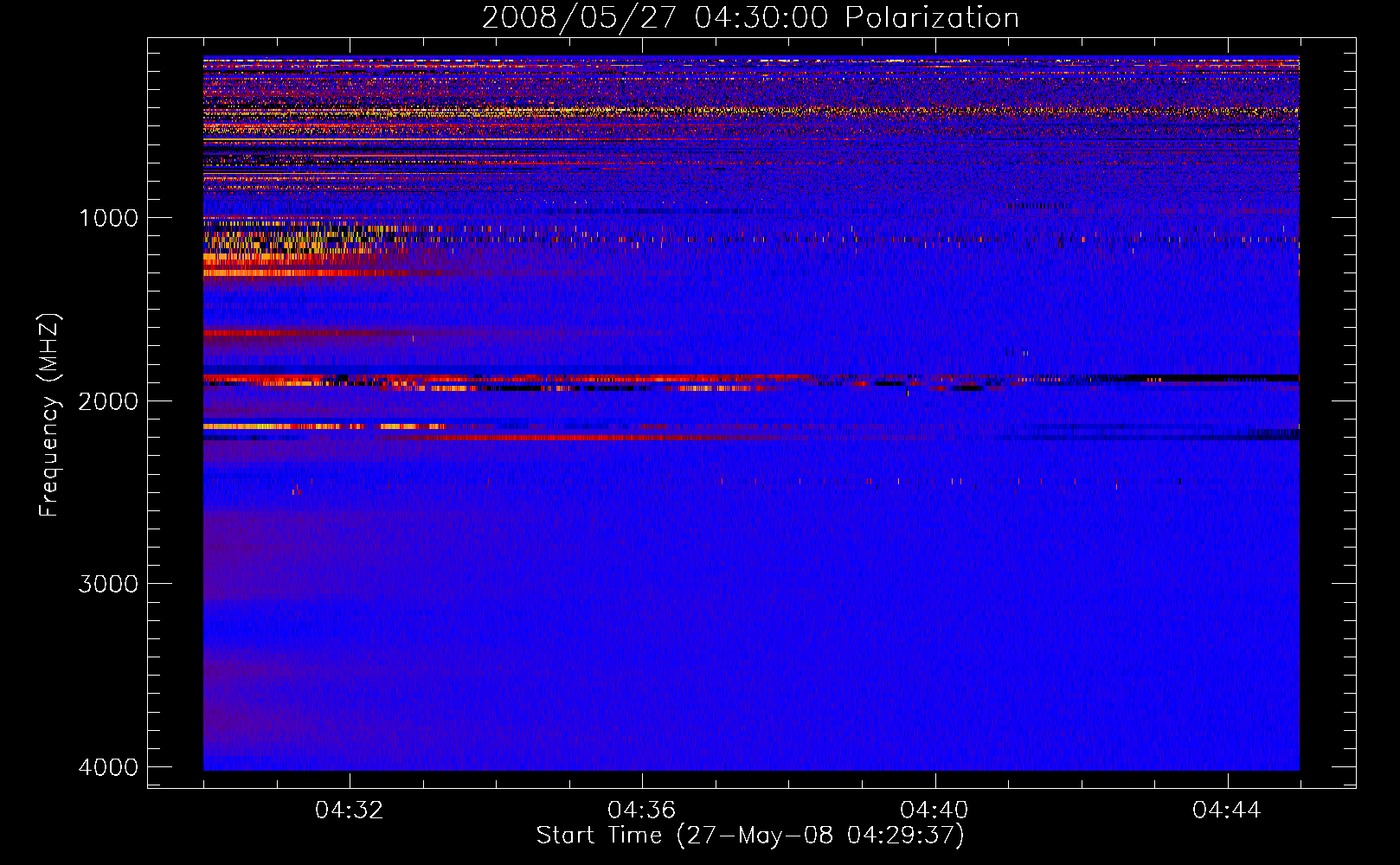Screen dimensions: 1400x865
Task: Click the 3000 frequency tick label
Action: pyautogui.click(x=108, y=584)
